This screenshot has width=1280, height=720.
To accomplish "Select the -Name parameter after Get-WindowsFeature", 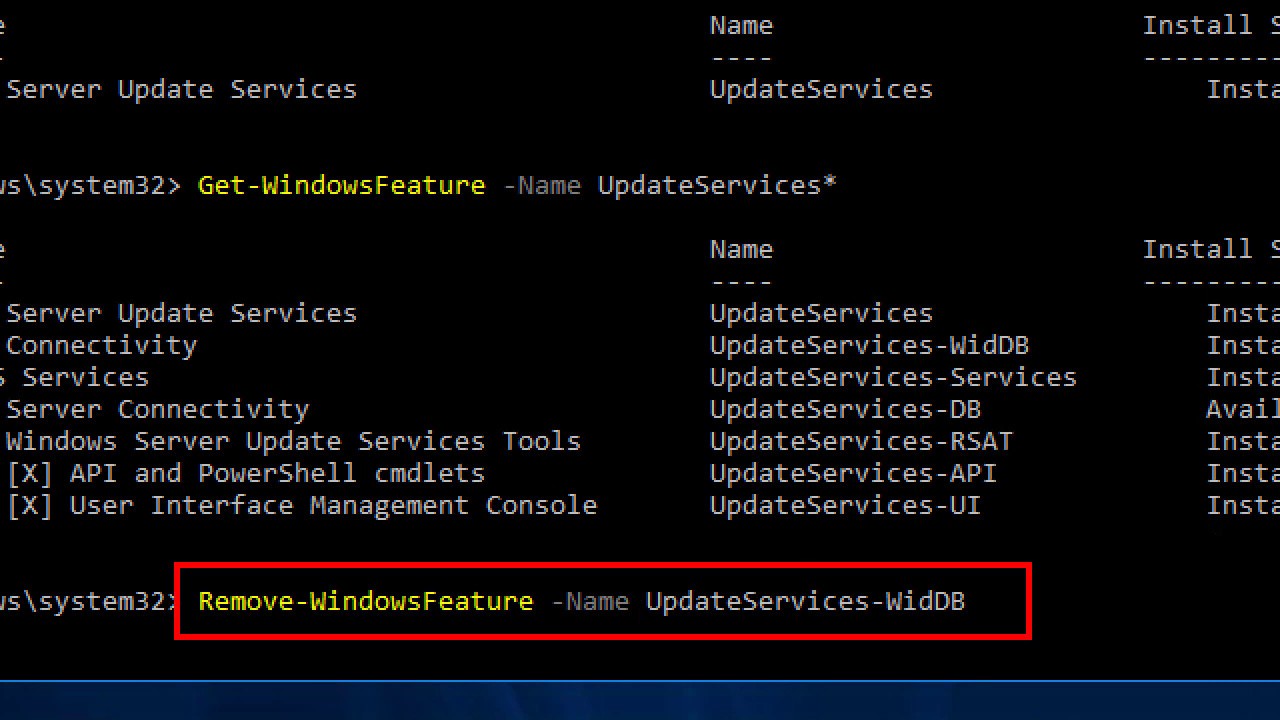I will pos(541,186).
